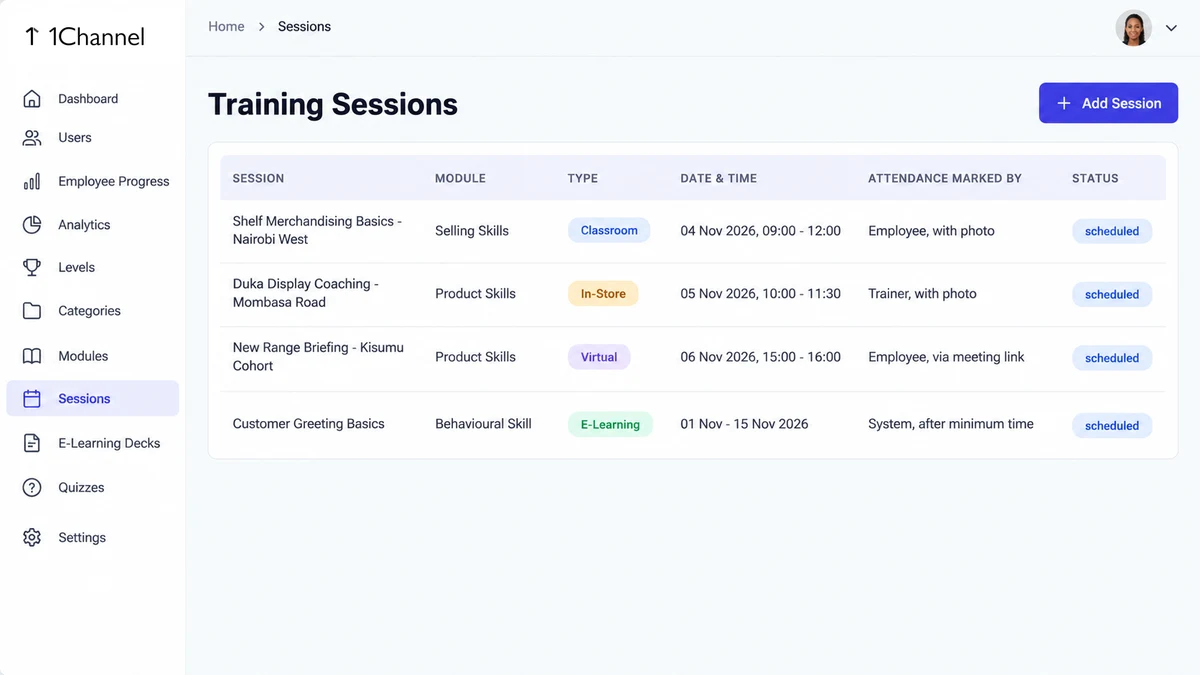Screen dimensions: 1200x675
Task: Click the Employee Progress bar chart icon
Action: [x=32, y=182]
